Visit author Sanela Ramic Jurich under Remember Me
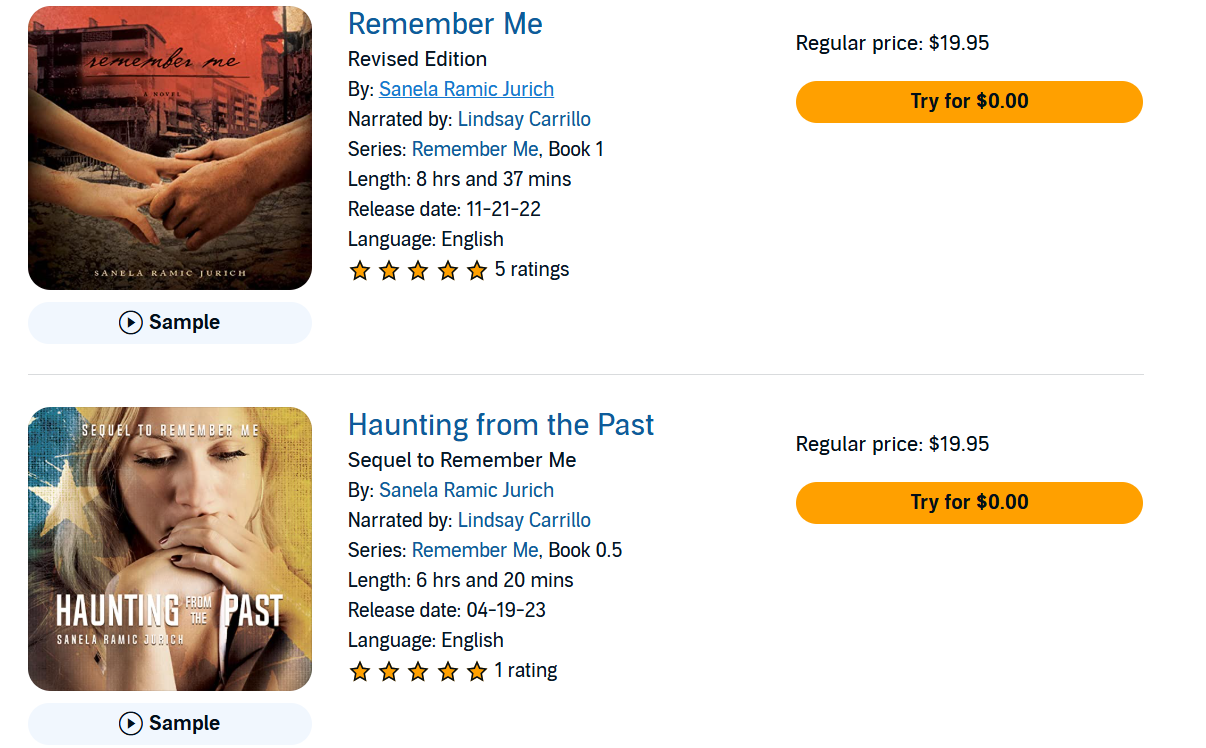Viewport: 1206px width, 748px height. tap(466, 89)
